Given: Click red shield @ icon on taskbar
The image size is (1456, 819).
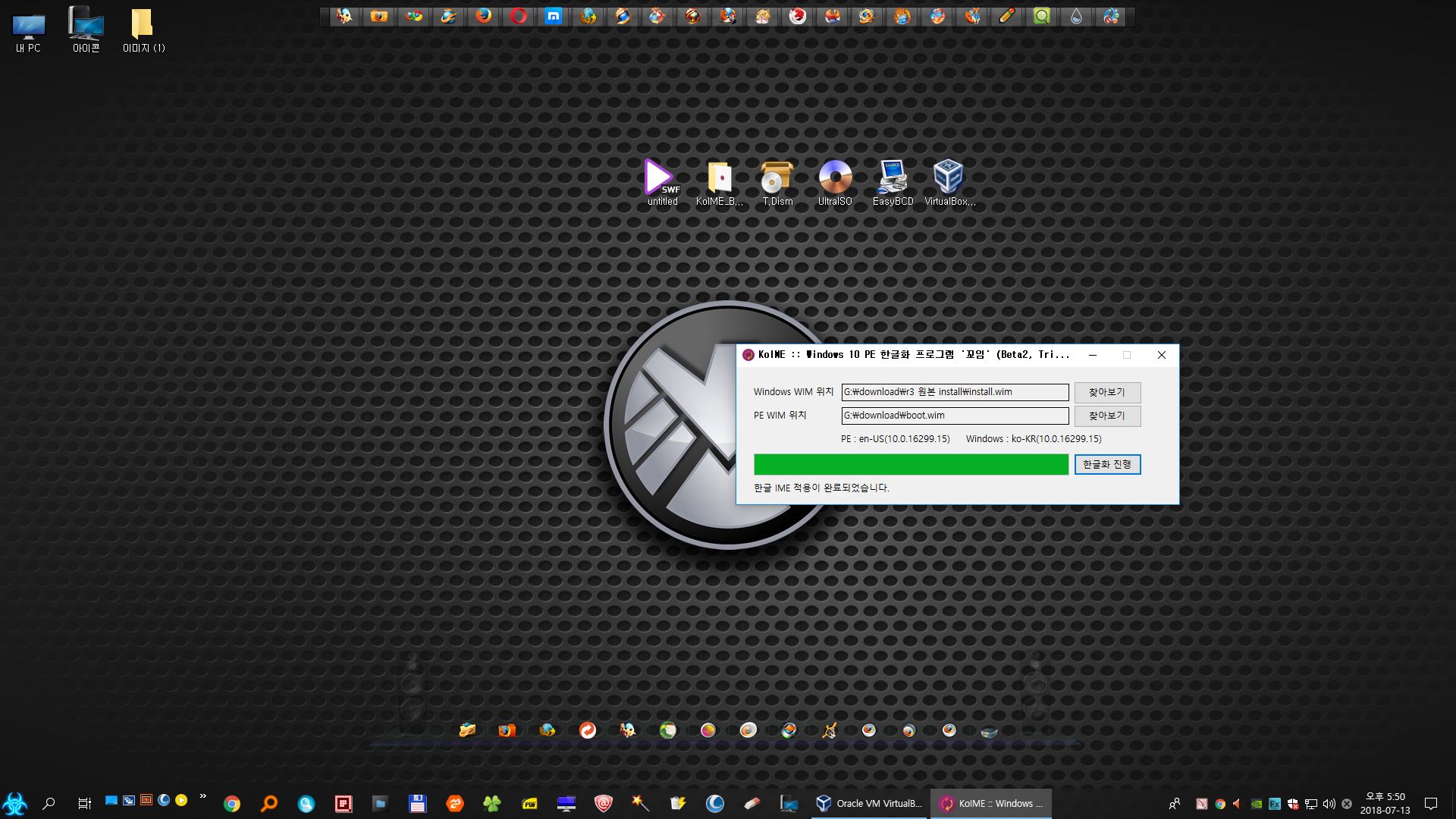Looking at the screenshot, I should tap(604, 803).
